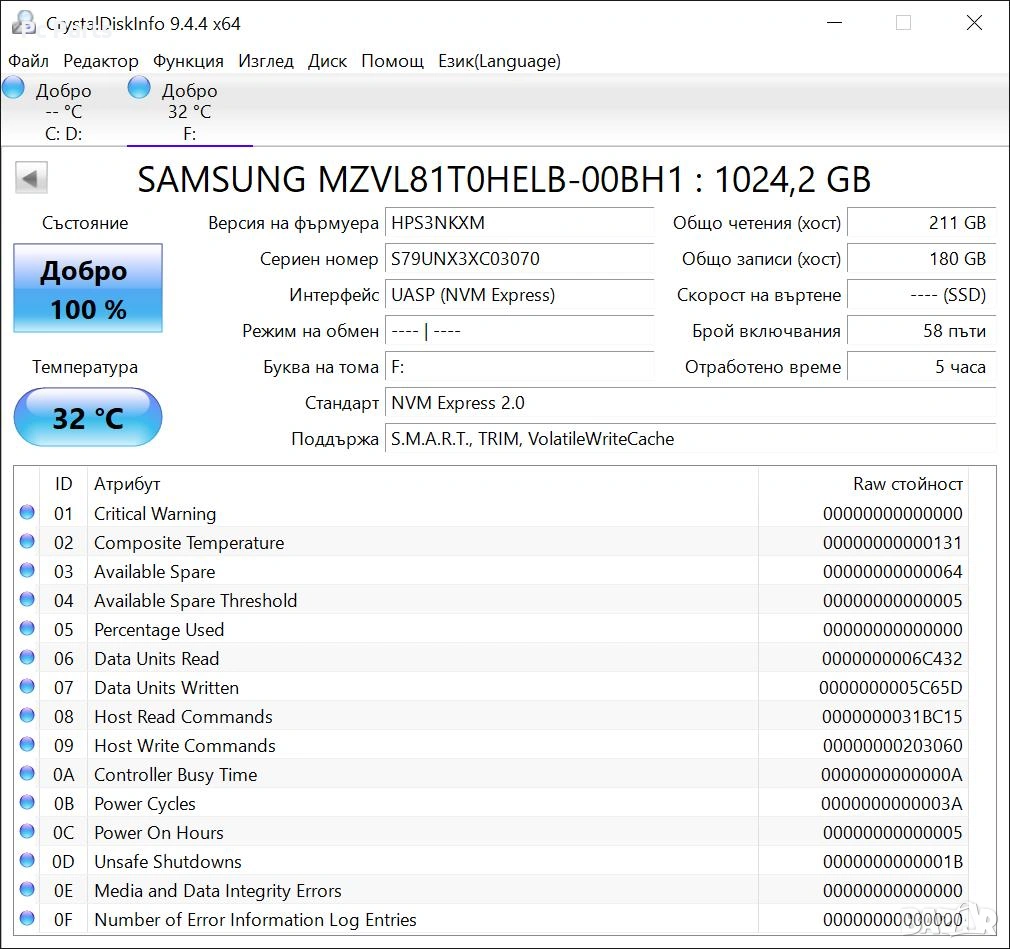The image size is (1010, 949).
Task: Click the serial number field
Action: click(x=519, y=259)
